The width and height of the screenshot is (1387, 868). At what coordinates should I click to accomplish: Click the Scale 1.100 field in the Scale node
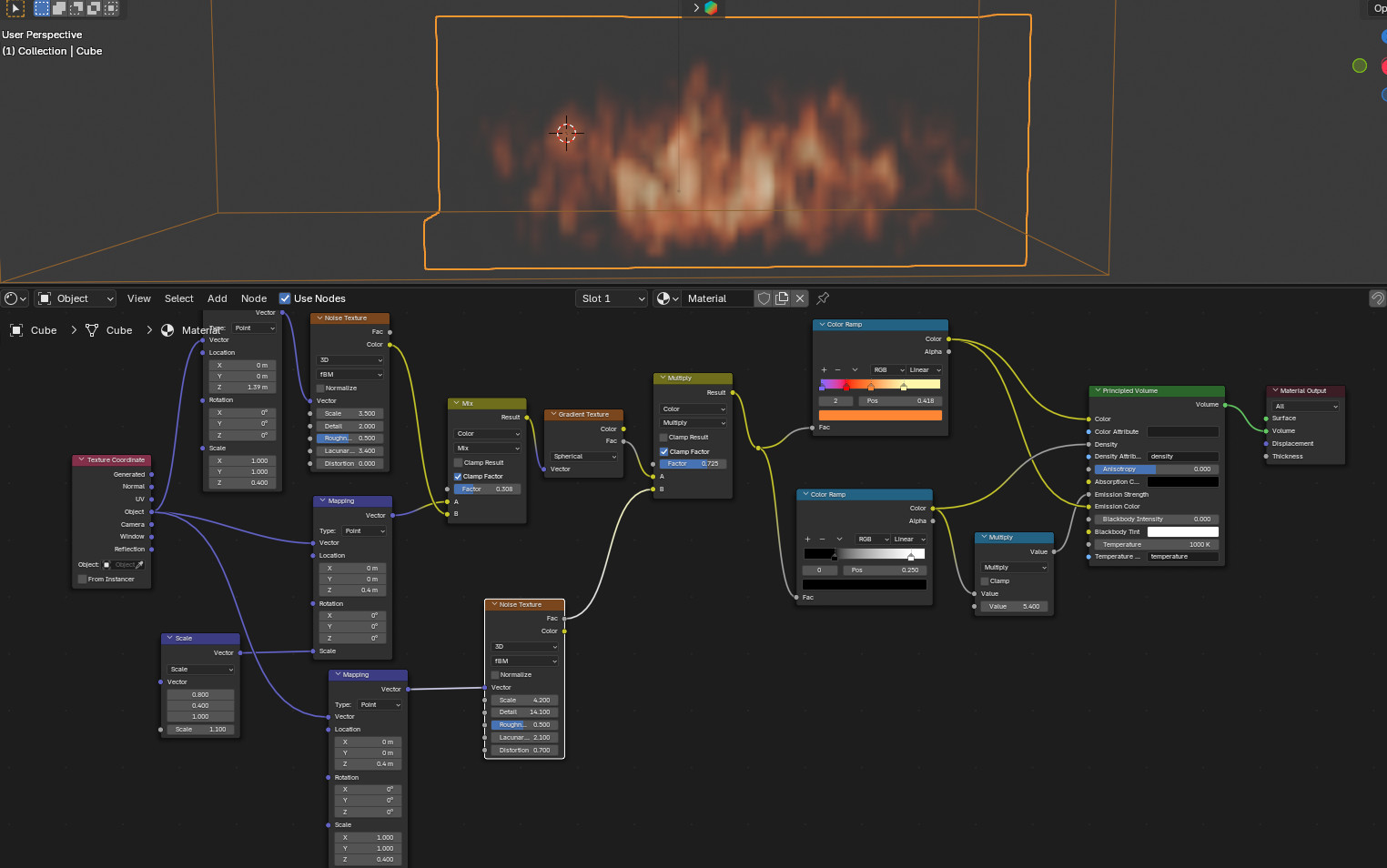pyautogui.click(x=200, y=730)
